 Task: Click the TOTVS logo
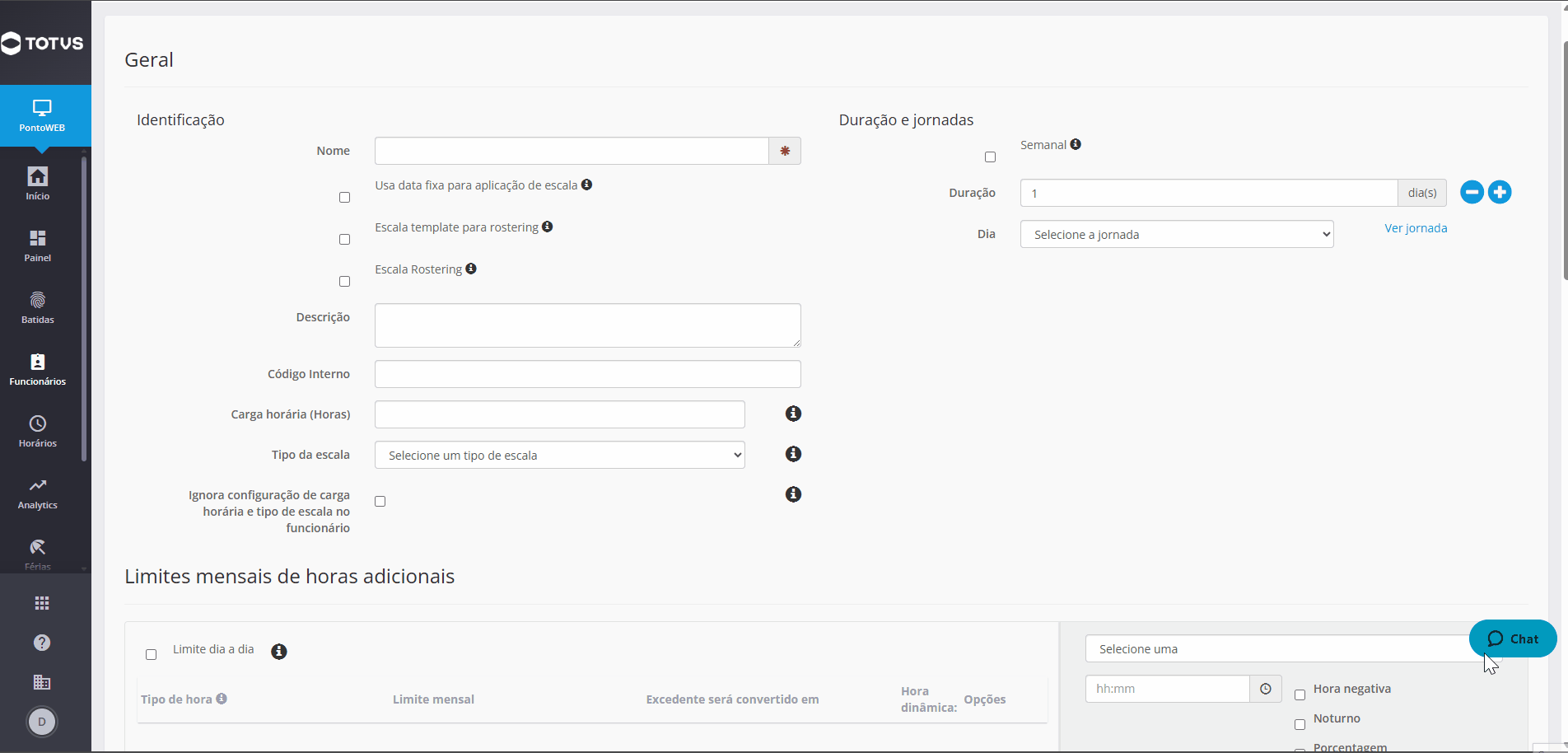(x=43, y=43)
